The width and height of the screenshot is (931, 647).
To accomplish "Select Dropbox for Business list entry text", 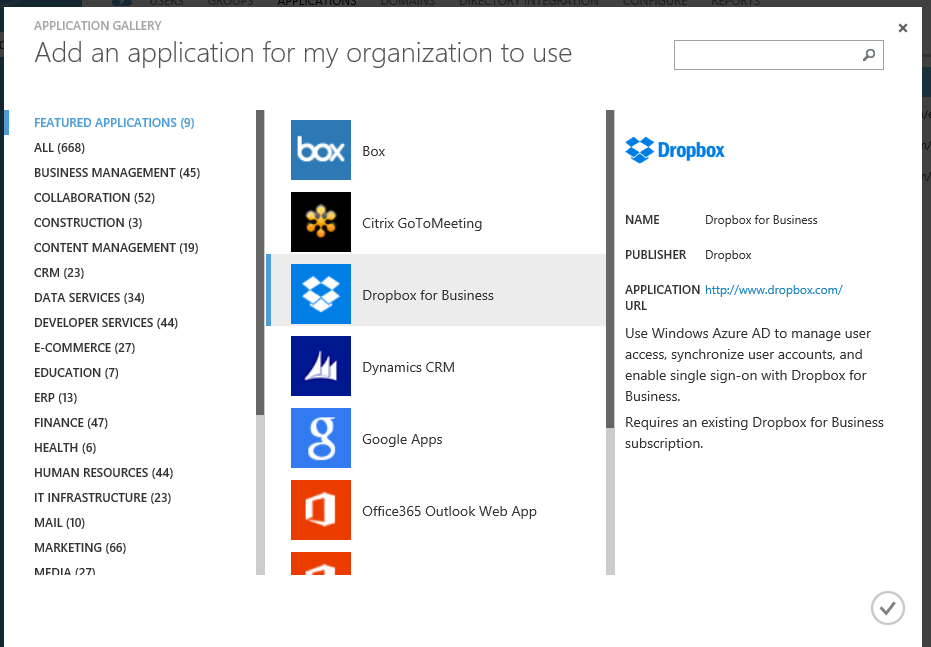I will tap(428, 295).
